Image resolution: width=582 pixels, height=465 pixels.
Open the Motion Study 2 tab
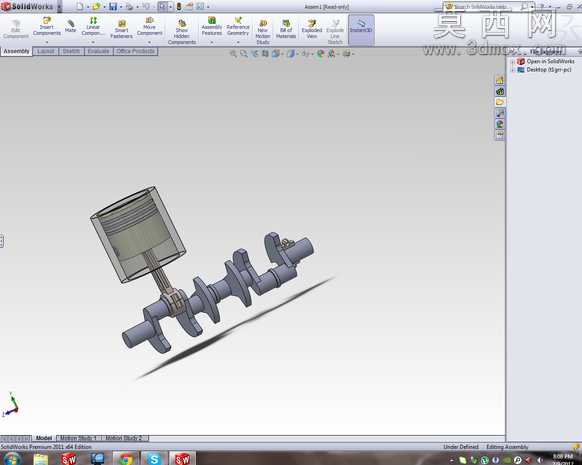click(124, 438)
